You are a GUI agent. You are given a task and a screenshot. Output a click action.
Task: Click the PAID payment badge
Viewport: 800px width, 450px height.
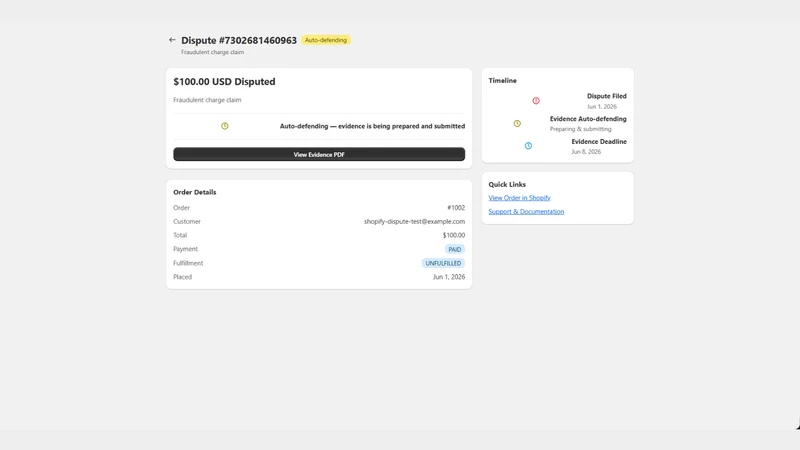tap(455, 249)
